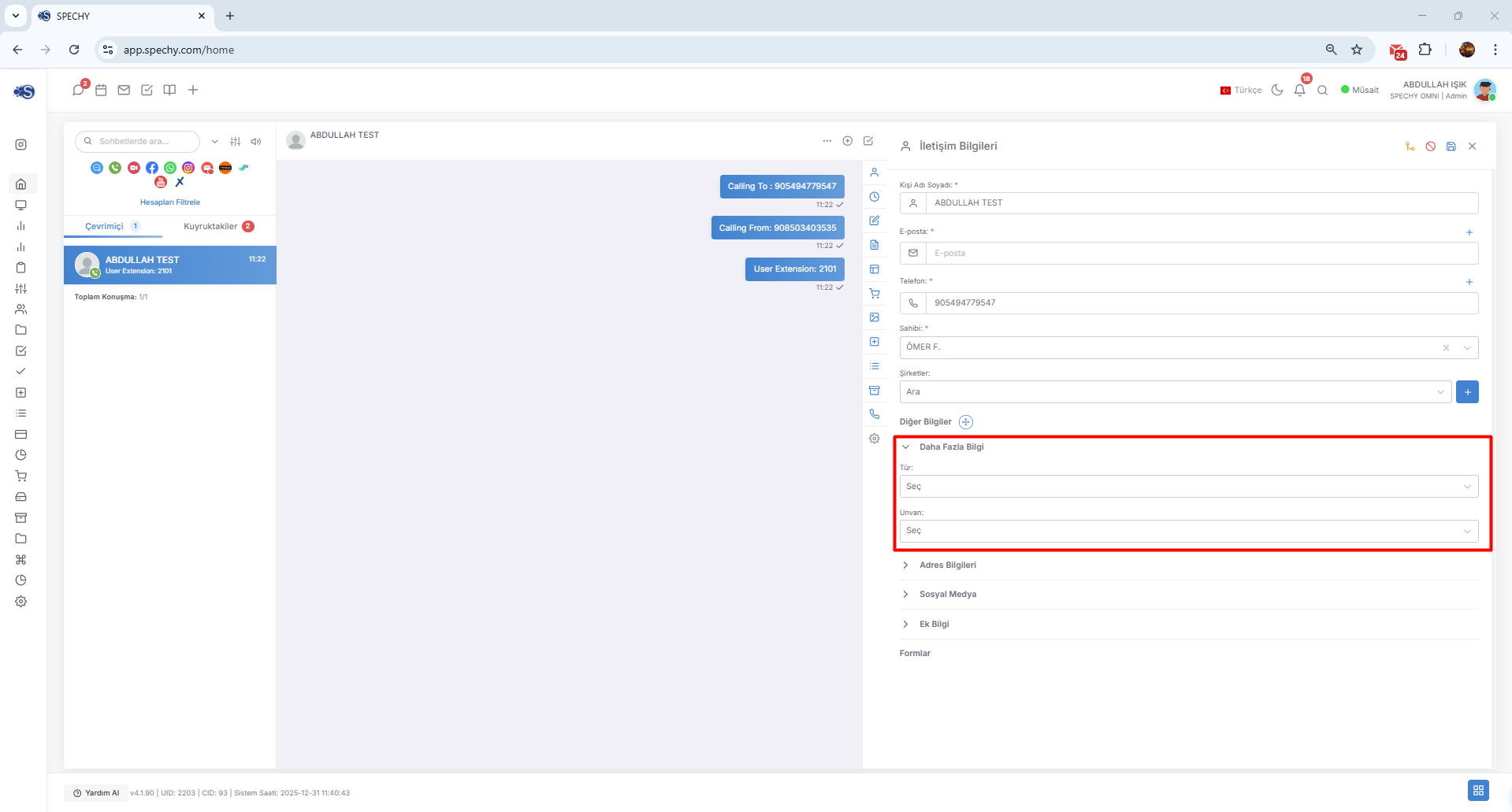Filter conversations by Instagram channel icon
The height and width of the screenshot is (812, 1512).
click(188, 168)
